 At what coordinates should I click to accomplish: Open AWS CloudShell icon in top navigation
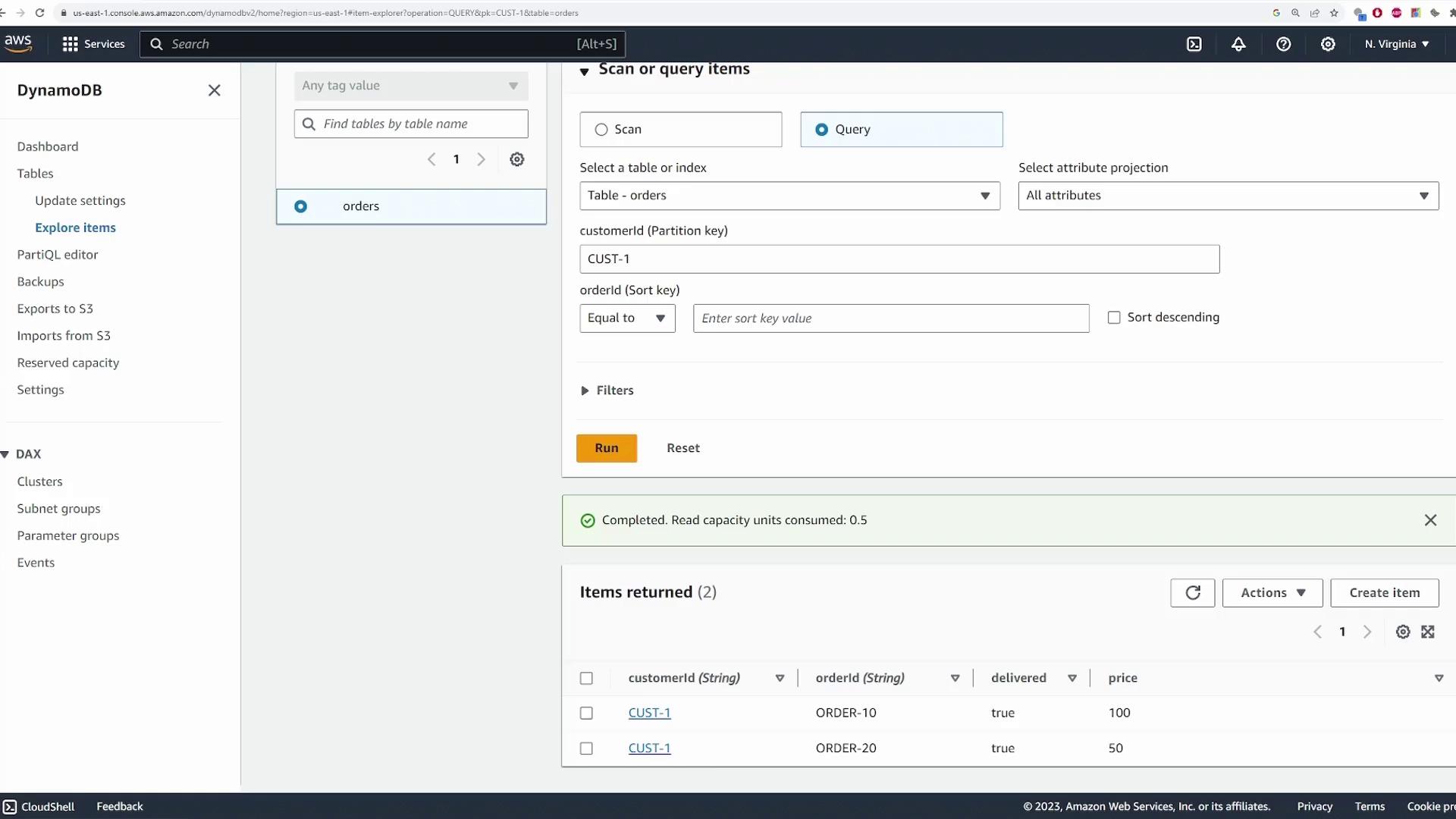coord(1194,44)
